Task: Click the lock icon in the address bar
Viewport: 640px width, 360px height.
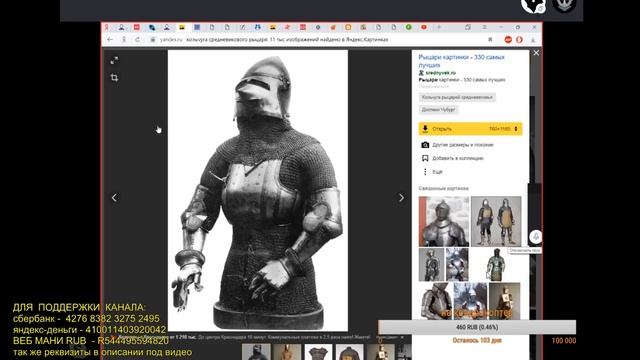Action: coord(153,40)
